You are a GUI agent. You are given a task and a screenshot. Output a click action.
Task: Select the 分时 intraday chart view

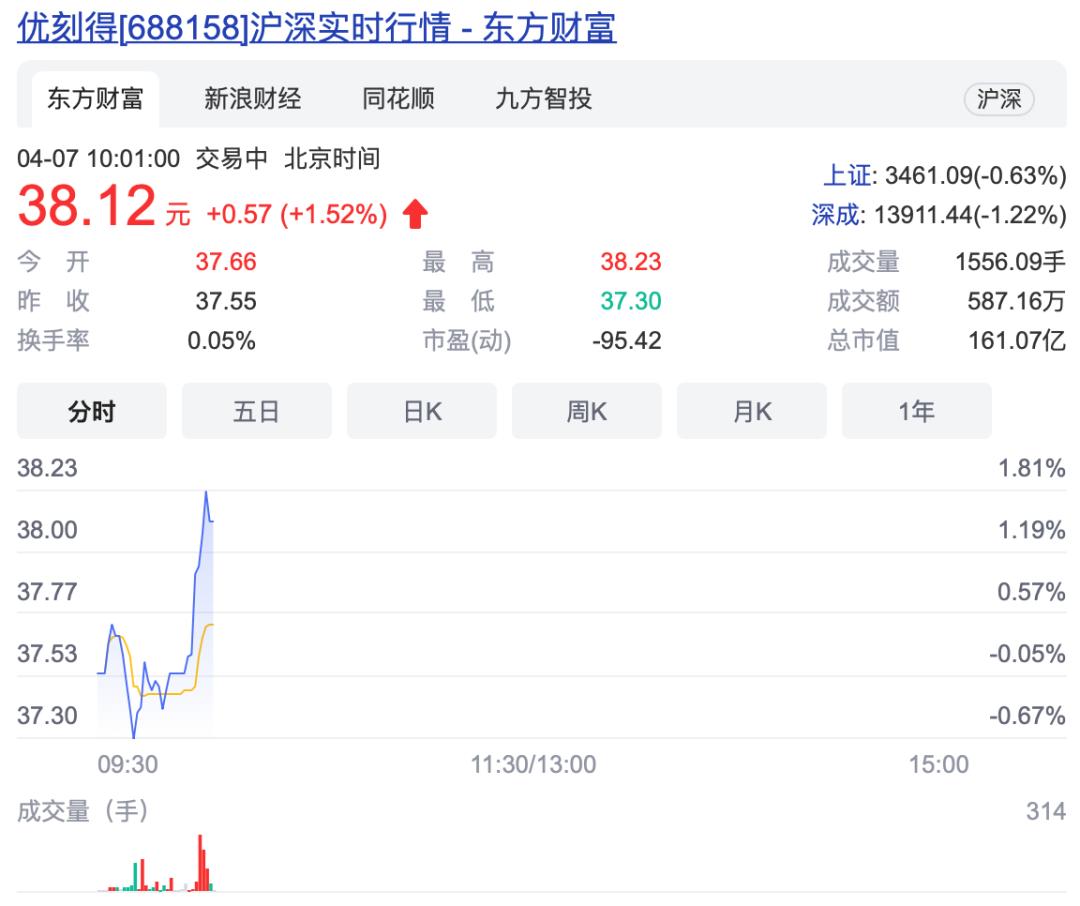click(x=91, y=409)
